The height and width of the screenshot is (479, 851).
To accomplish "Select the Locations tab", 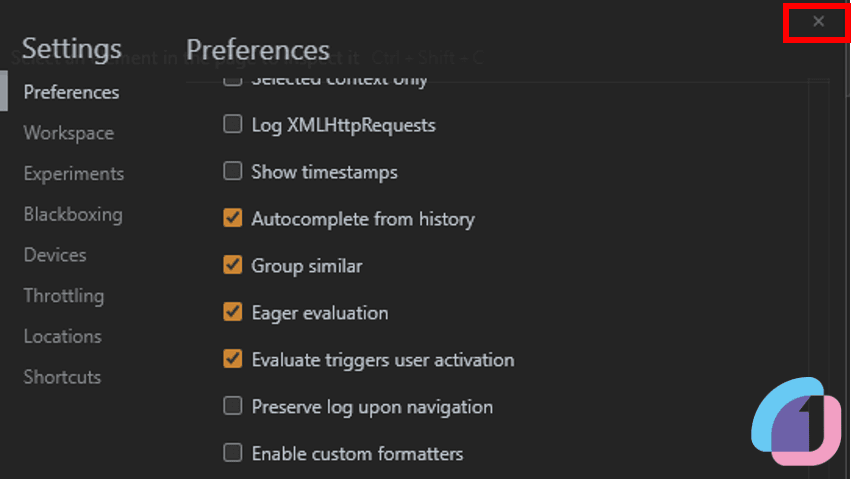I will (62, 336).
